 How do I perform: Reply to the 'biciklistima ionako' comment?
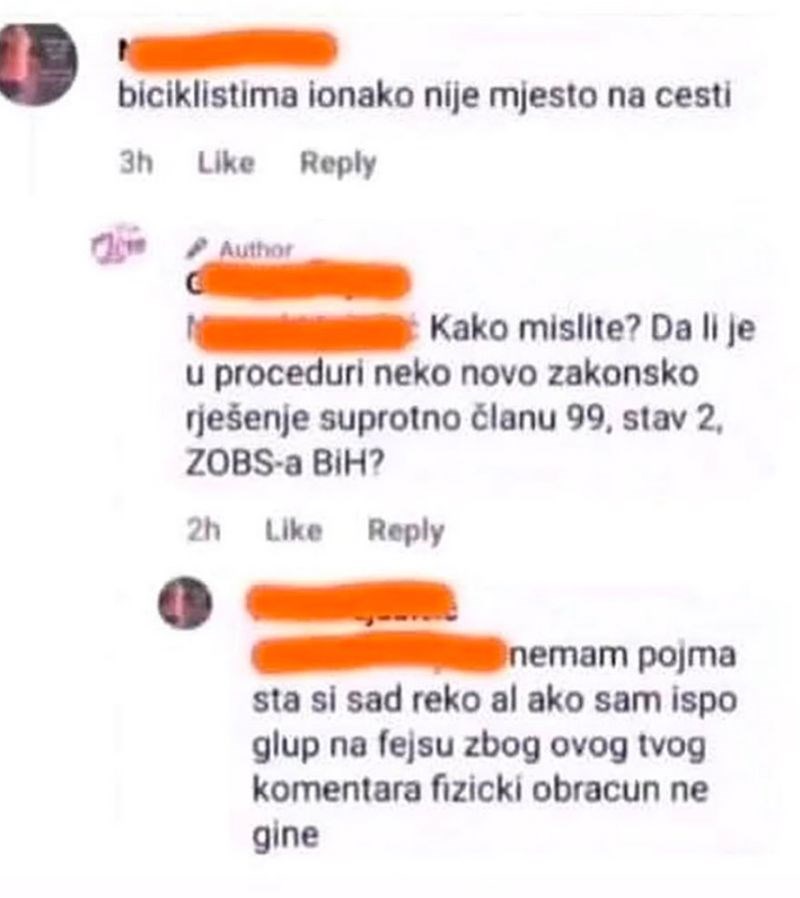click(338, 164)
